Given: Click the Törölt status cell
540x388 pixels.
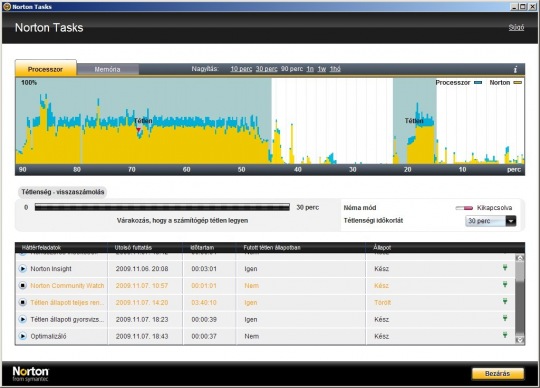Looking at the screenshot, I should click(383, 303).
